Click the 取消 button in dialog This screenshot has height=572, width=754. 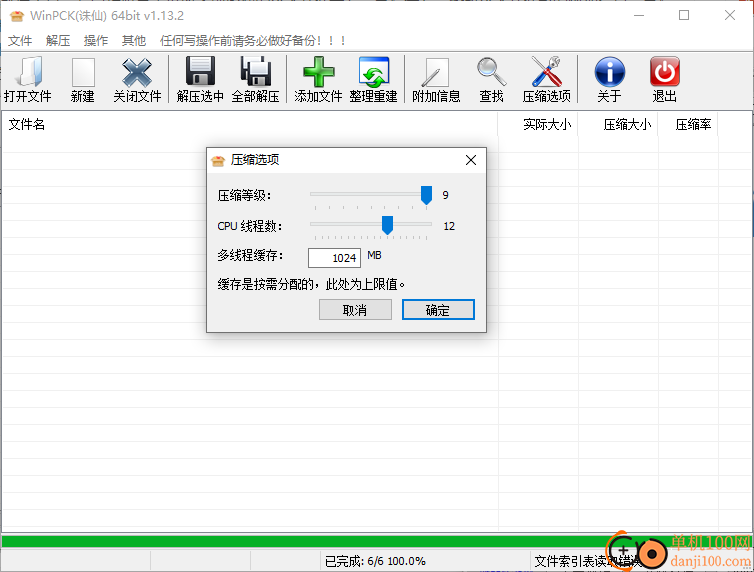tap(355, 310)
